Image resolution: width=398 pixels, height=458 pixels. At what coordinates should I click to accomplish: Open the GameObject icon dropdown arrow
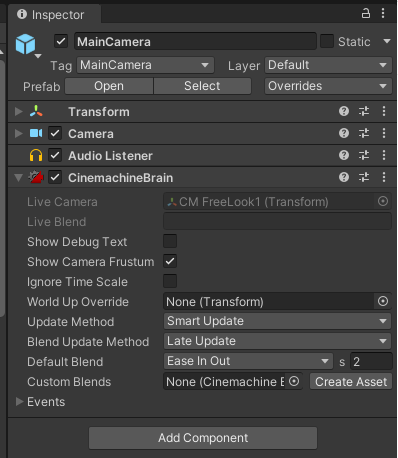click(x=38, y=56)
